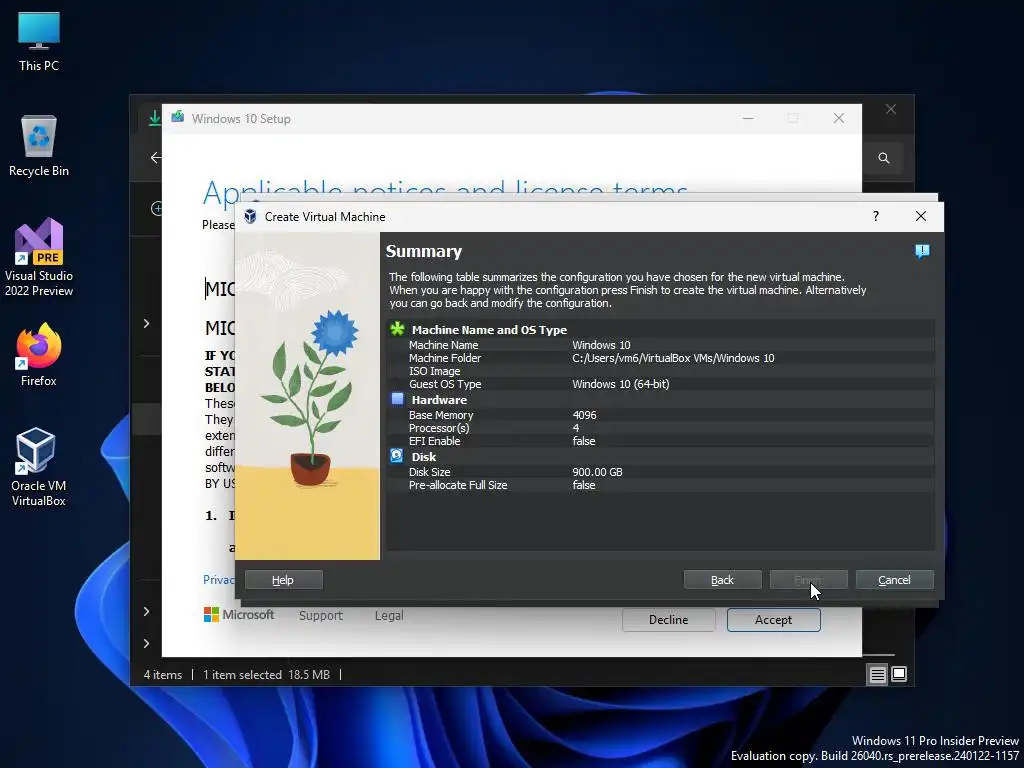Open the Privacy link in Windows Setup
The image size is (1024, 768).
[x=218, y=580]
